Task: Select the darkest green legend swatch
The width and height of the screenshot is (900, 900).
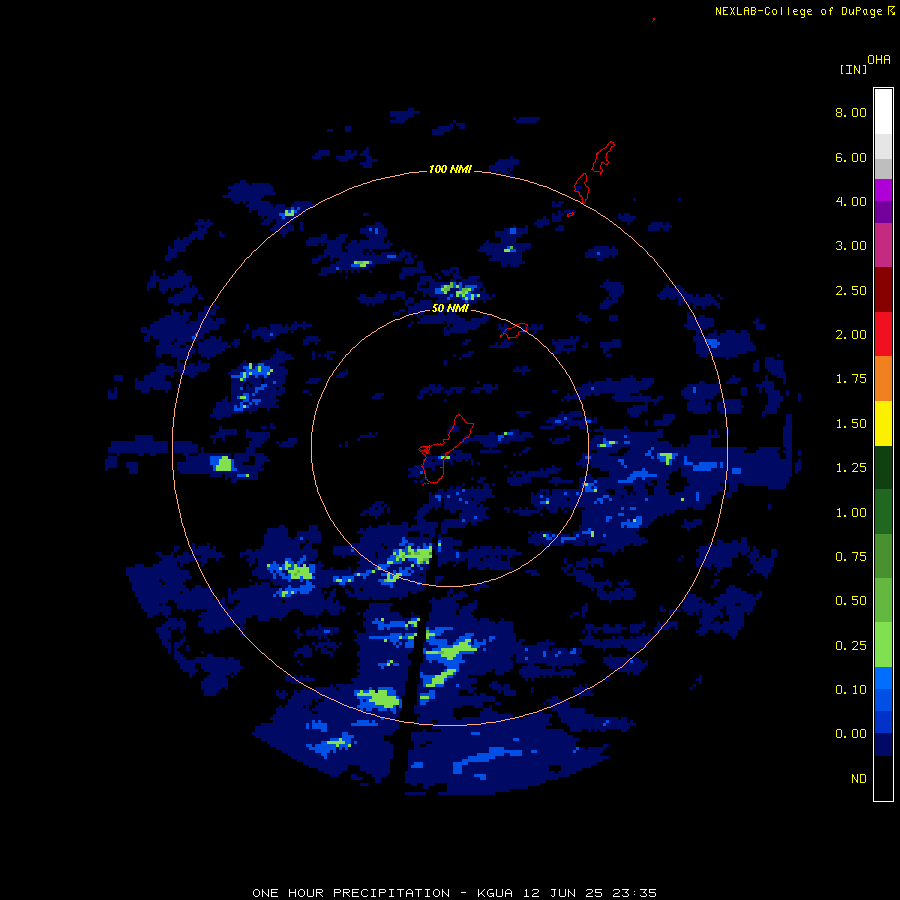Action: (x=883, y=468)
